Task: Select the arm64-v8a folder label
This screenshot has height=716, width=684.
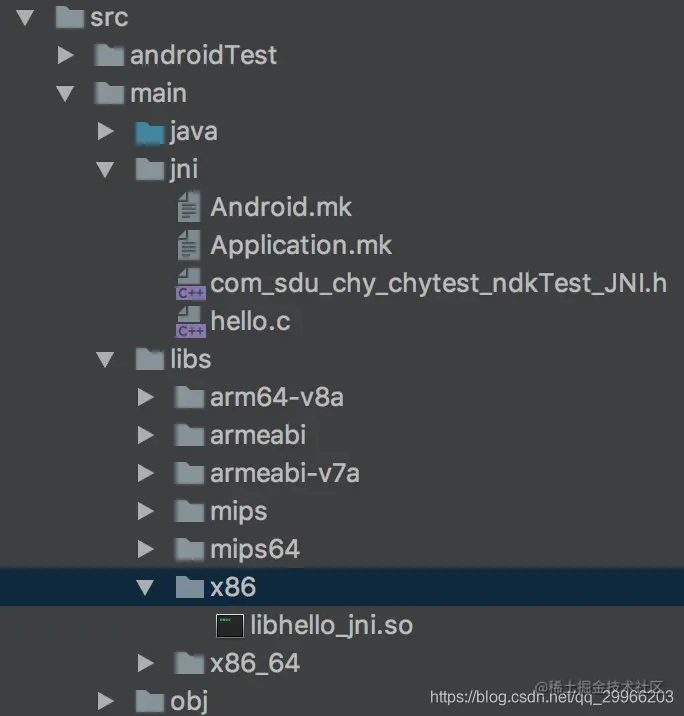Action: (277, 397)
